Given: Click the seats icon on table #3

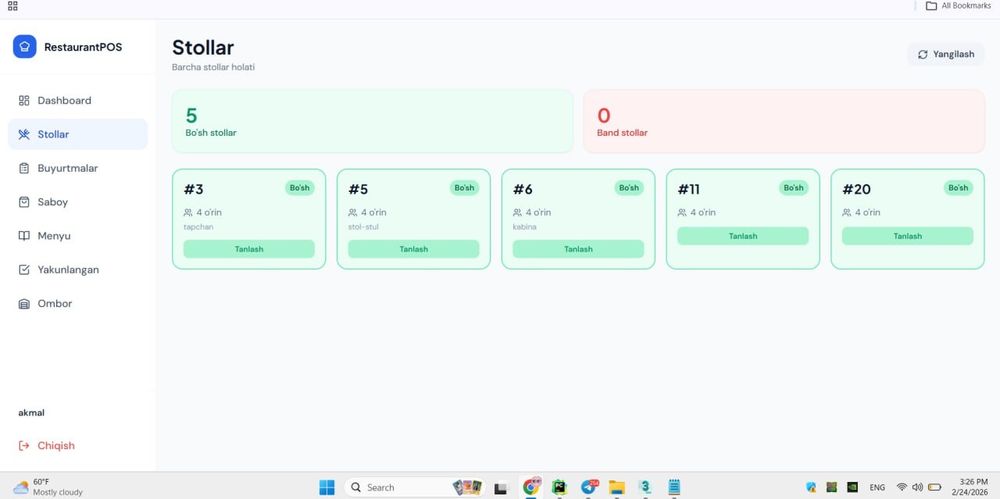Looking at the screenshot, I should (x=188, y=212).
